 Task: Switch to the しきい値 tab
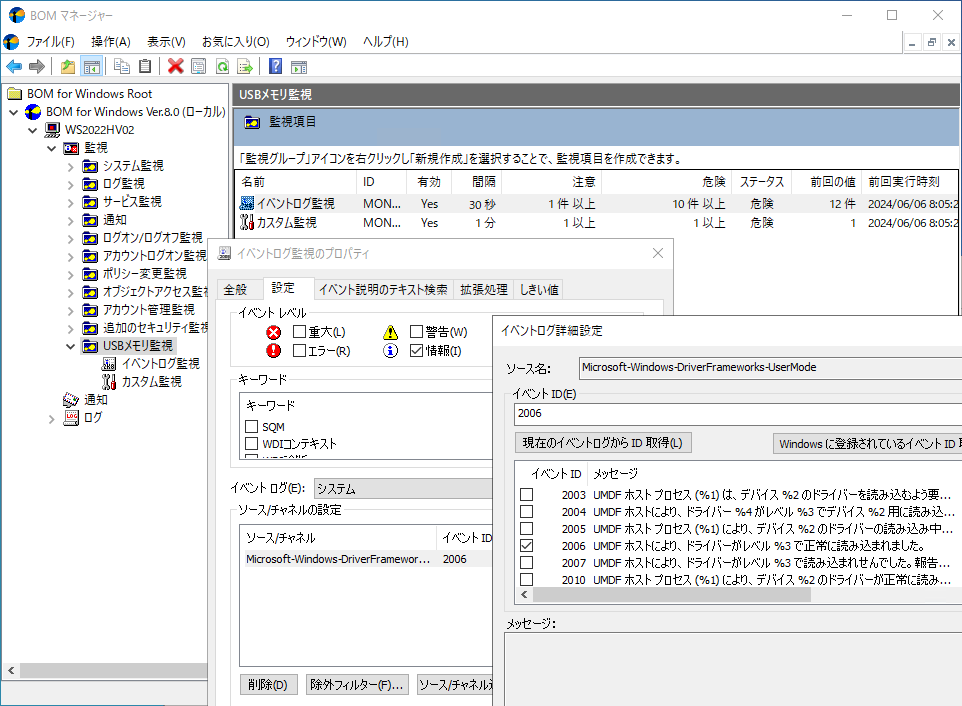coord(539,289)
